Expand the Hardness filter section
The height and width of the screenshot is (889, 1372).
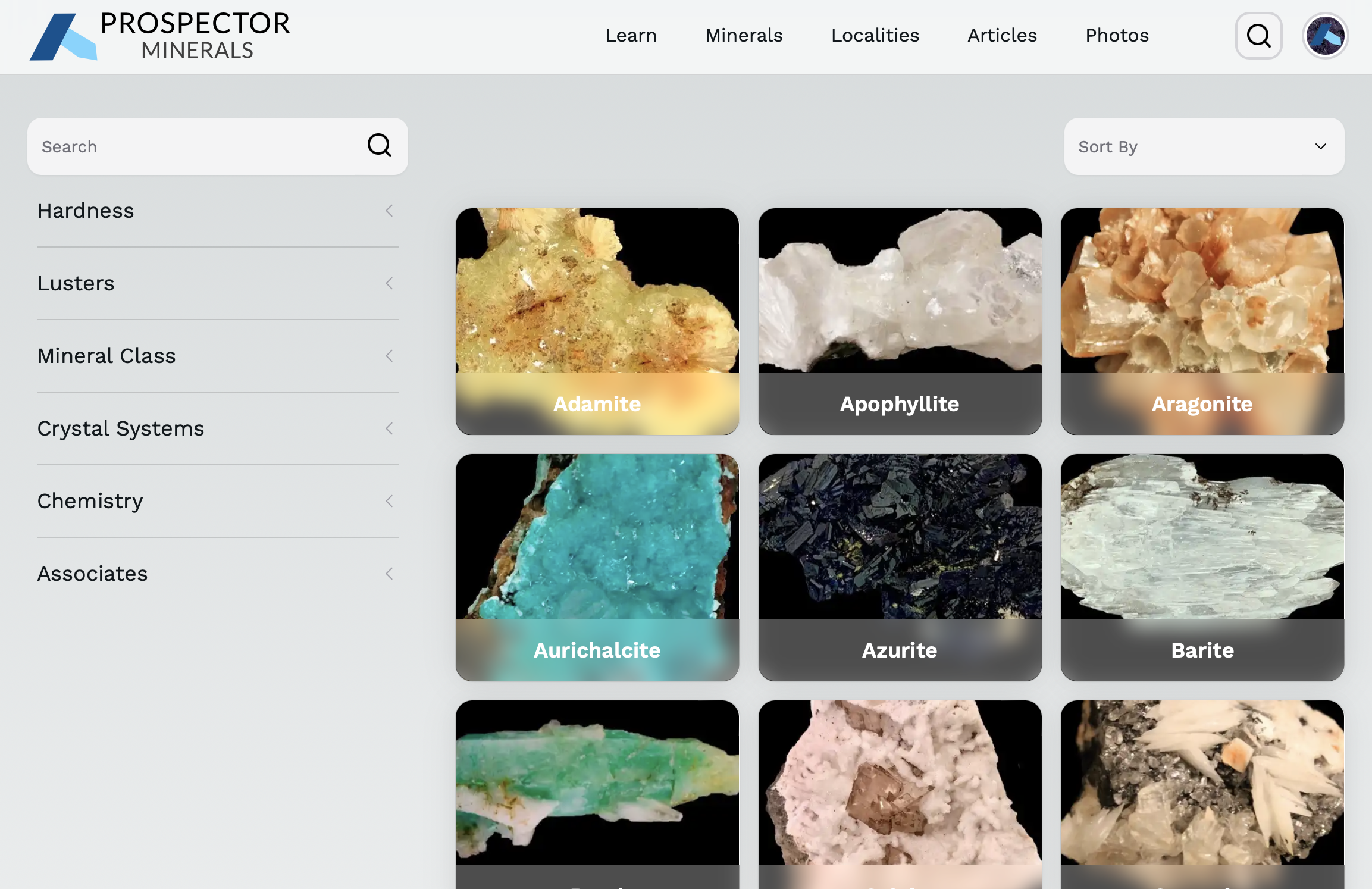217,210
